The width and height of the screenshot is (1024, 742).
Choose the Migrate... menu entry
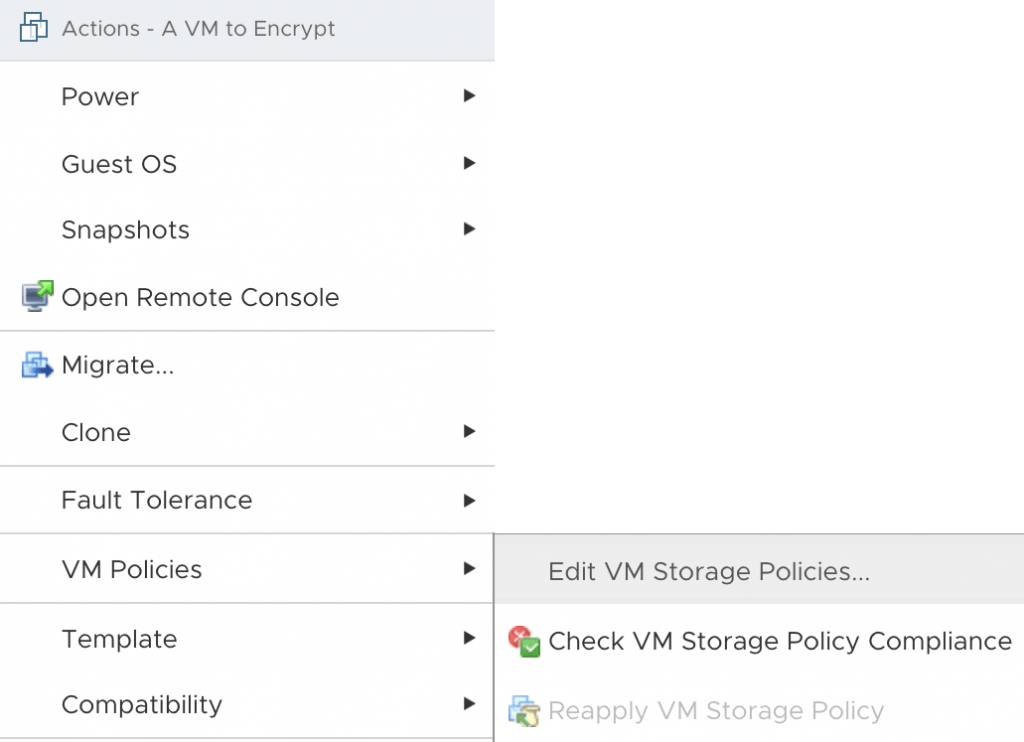247,365
